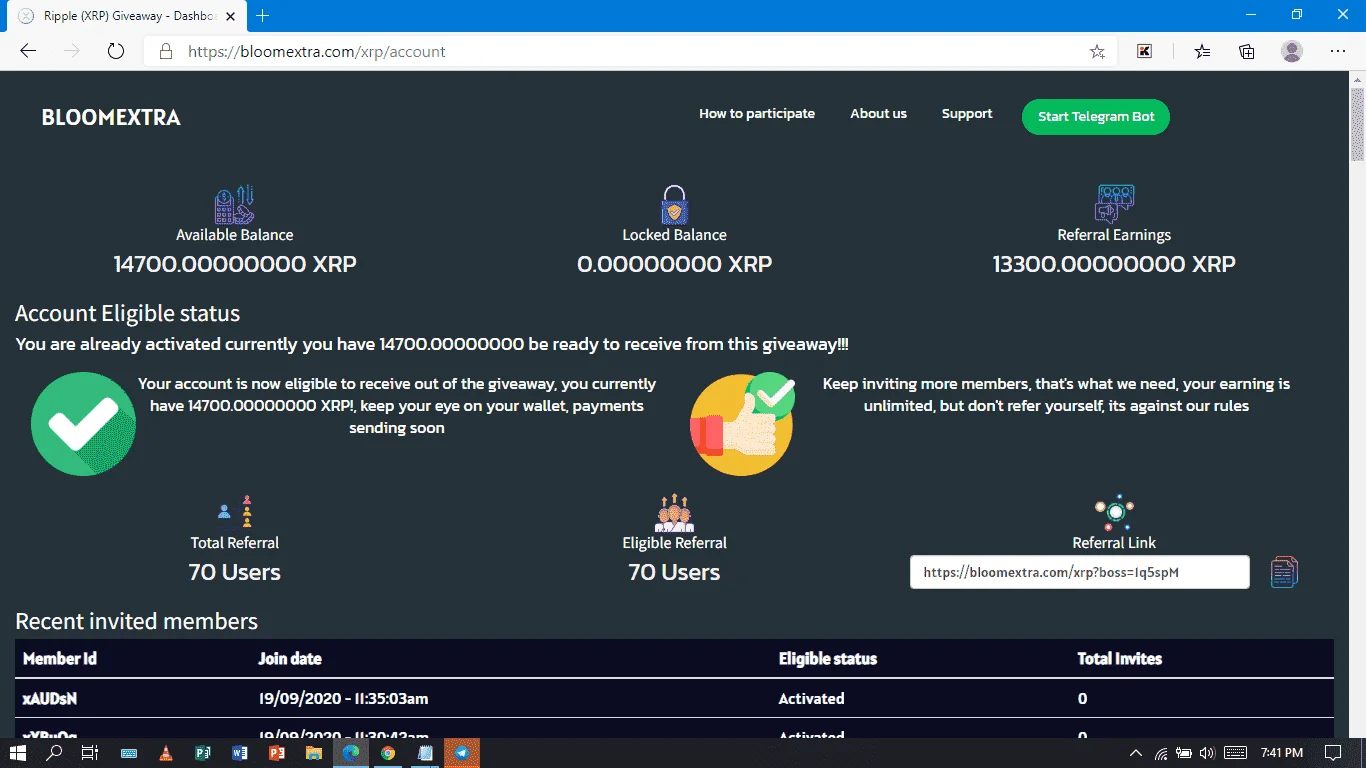The image size is (1366, 768).
Task: Focus the browser address bar
Action: point(631,52)
